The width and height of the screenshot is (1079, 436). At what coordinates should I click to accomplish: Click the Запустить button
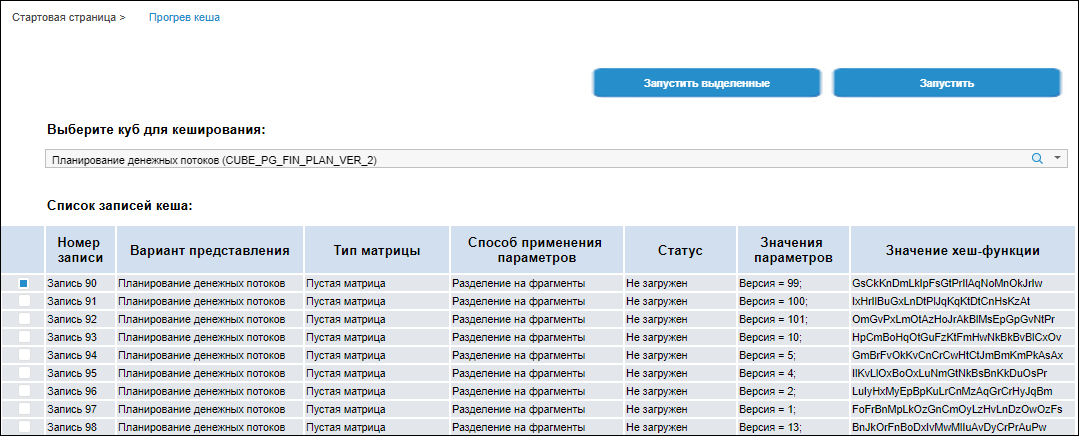947,83
